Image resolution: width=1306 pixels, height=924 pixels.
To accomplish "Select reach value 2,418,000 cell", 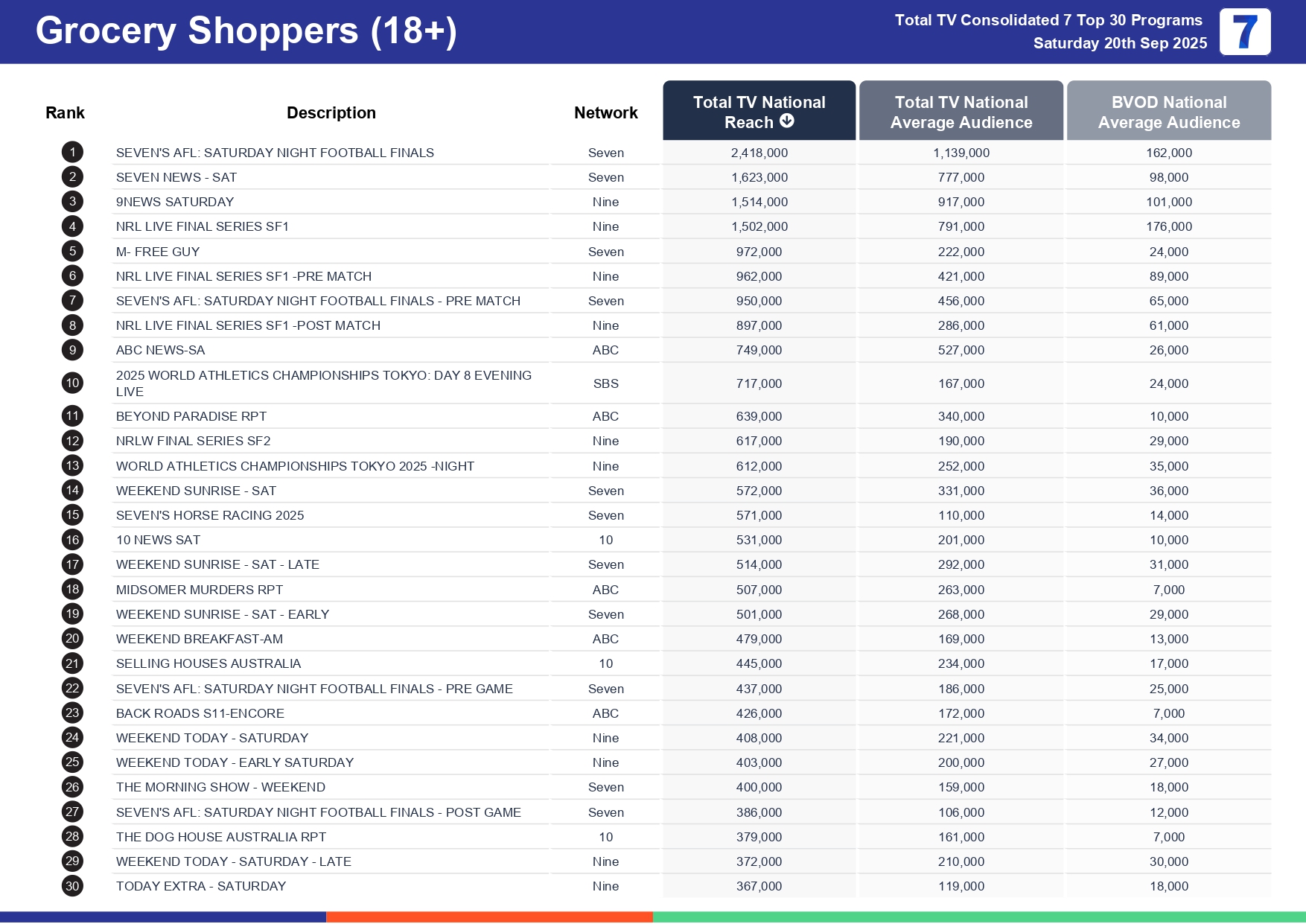I will (759, 153).
